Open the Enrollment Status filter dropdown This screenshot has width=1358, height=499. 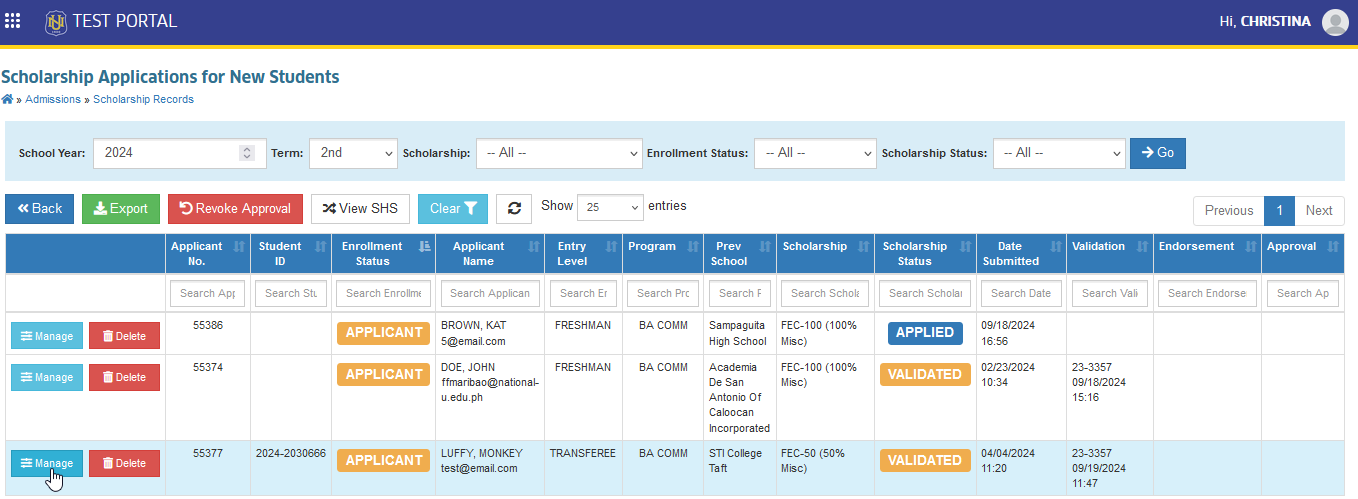815,153
